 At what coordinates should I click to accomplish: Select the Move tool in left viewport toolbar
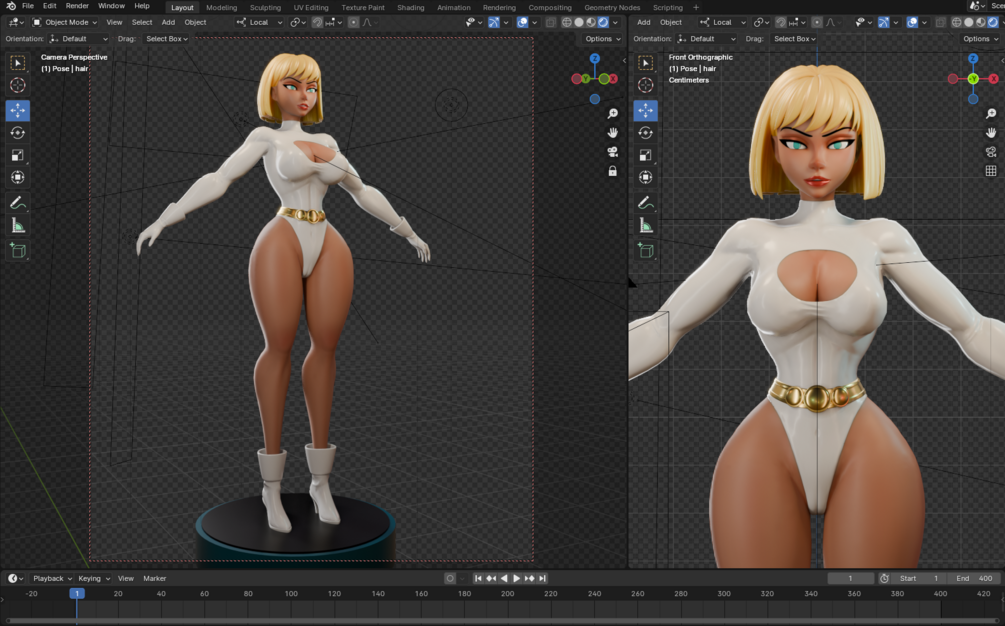pos(17,110)
